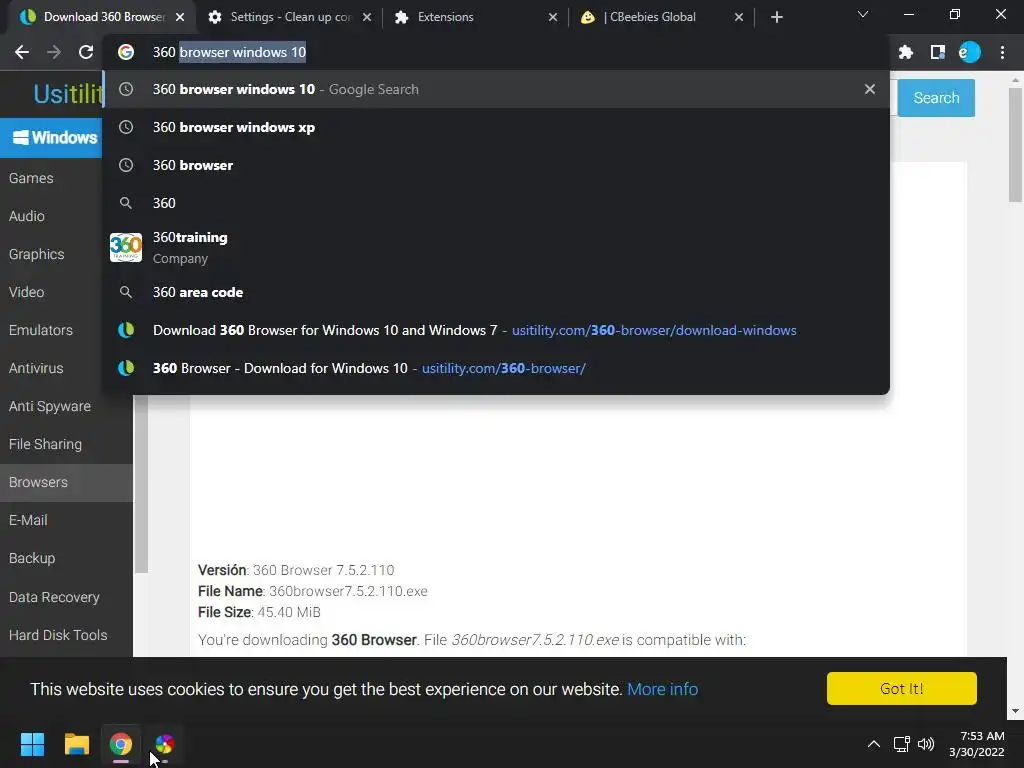Choose the '360 browser windows xp' suggestion
Image resolution: width=1024 pixels, height=768 pixels.
click(x=496, y=127)
